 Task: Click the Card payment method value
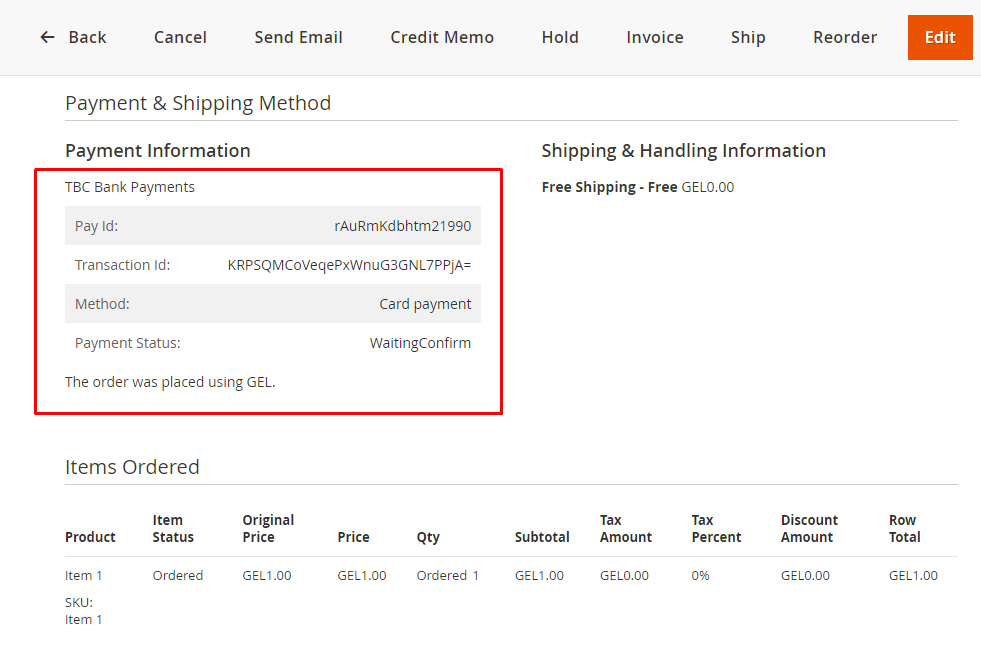point(425,304)
